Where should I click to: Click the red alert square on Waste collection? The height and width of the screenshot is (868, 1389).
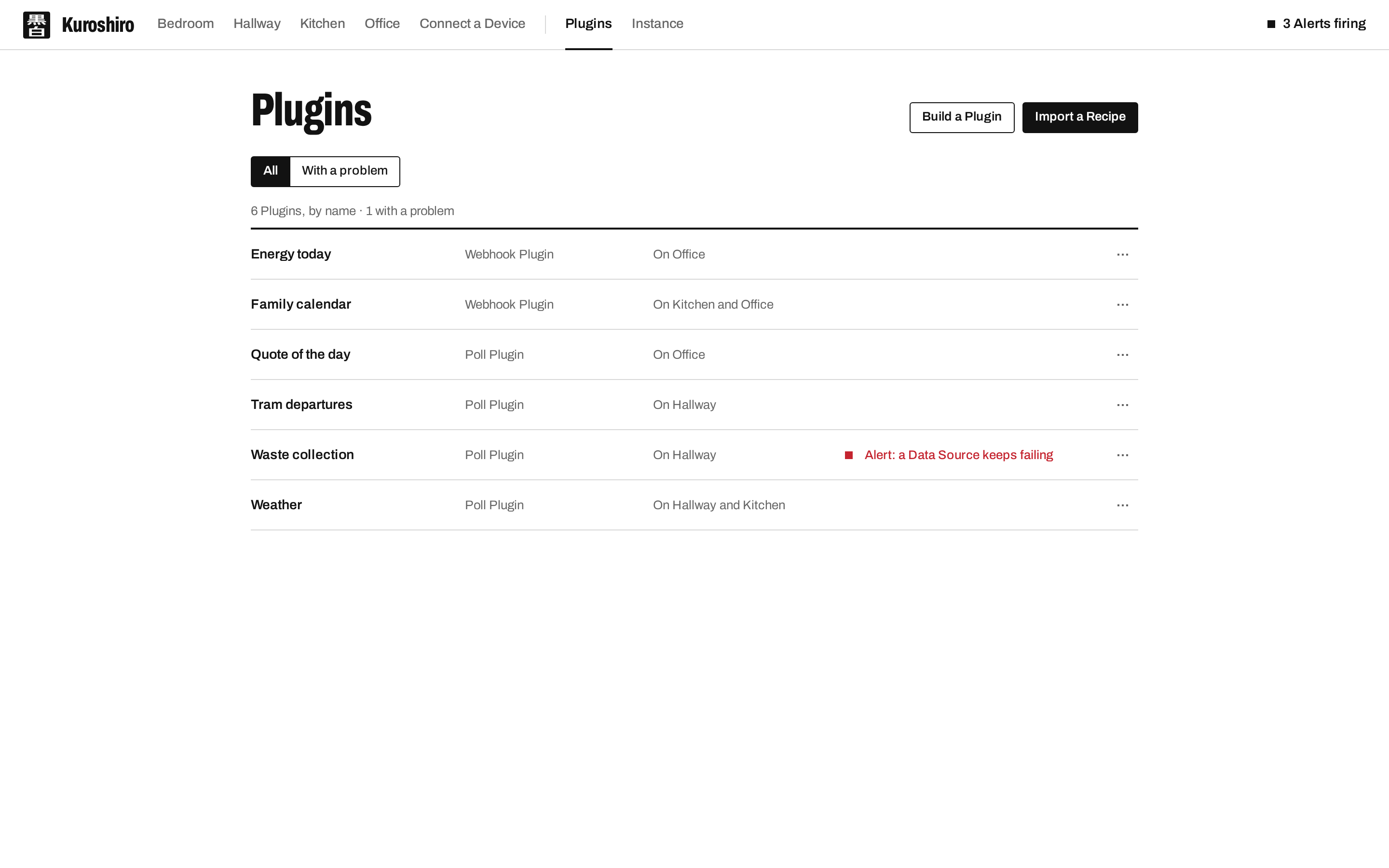(x=848, y=455)
